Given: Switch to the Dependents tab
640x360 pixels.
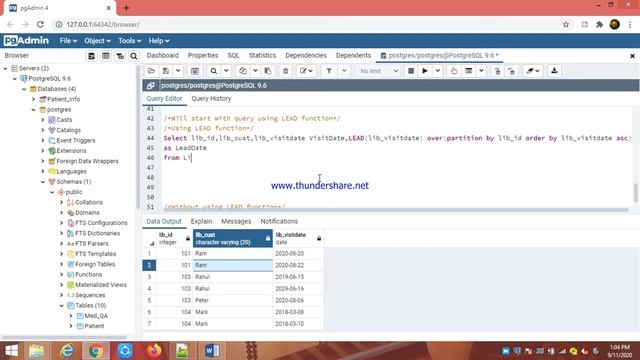Looking at the screenshot, I should [x=353, y=56].
